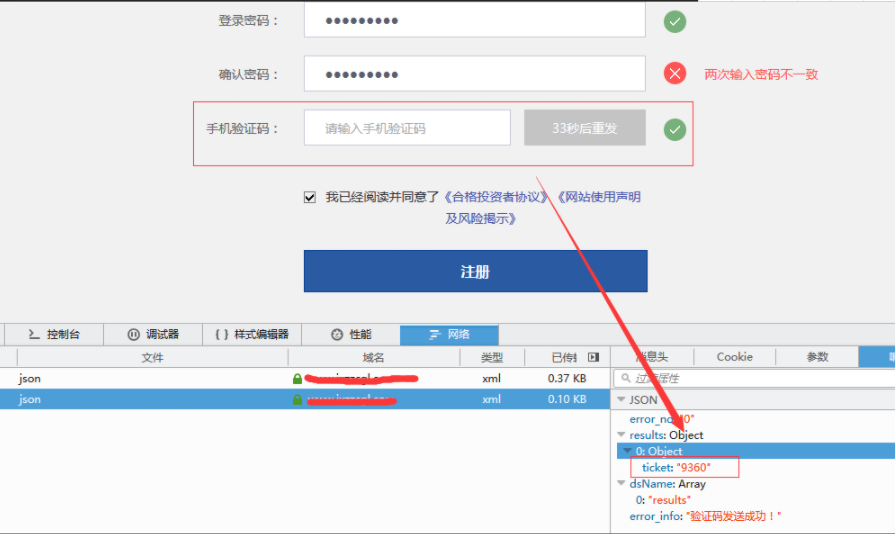Click the 已传输 size column header

pyautogui.click(x=564, y=358)
